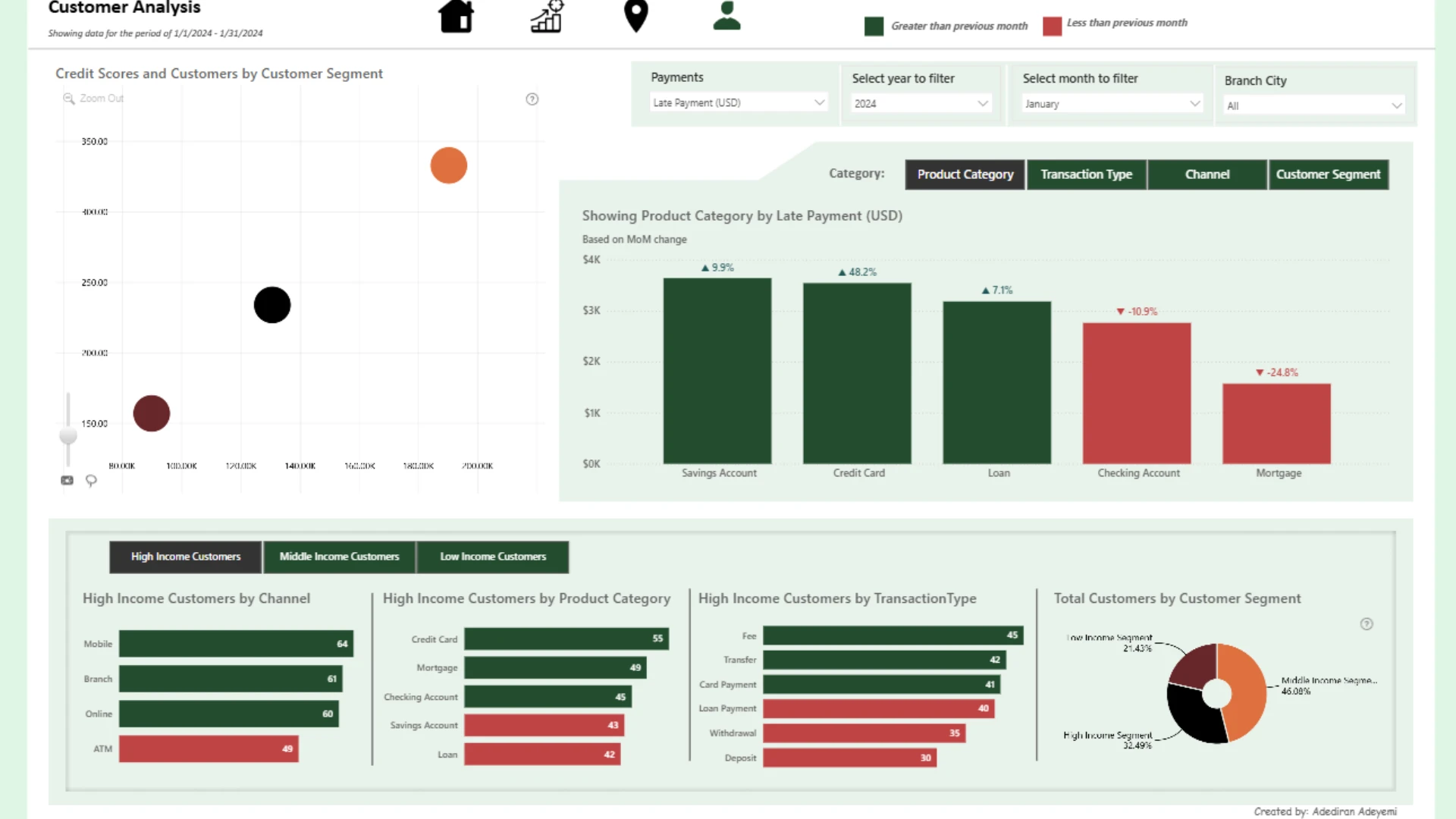Click the dark red scatter bubble
The image size is (1456, 819).
(152, 413)
